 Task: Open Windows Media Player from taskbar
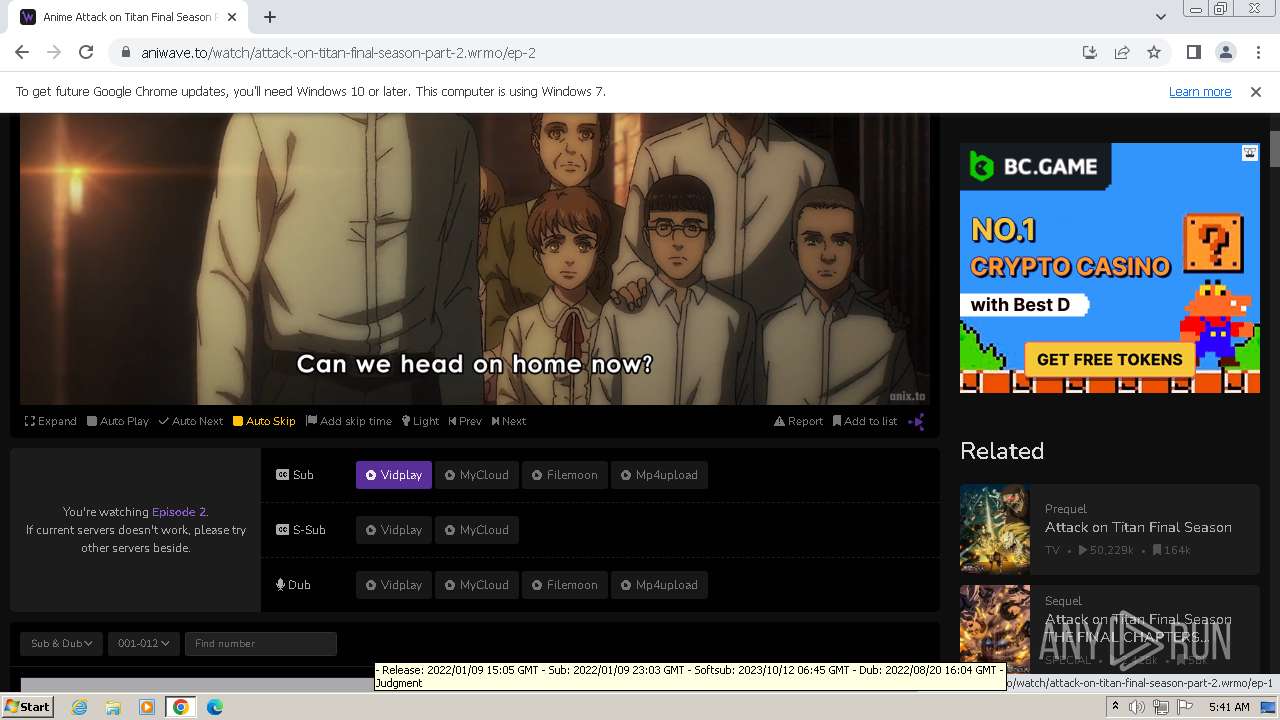147,707
